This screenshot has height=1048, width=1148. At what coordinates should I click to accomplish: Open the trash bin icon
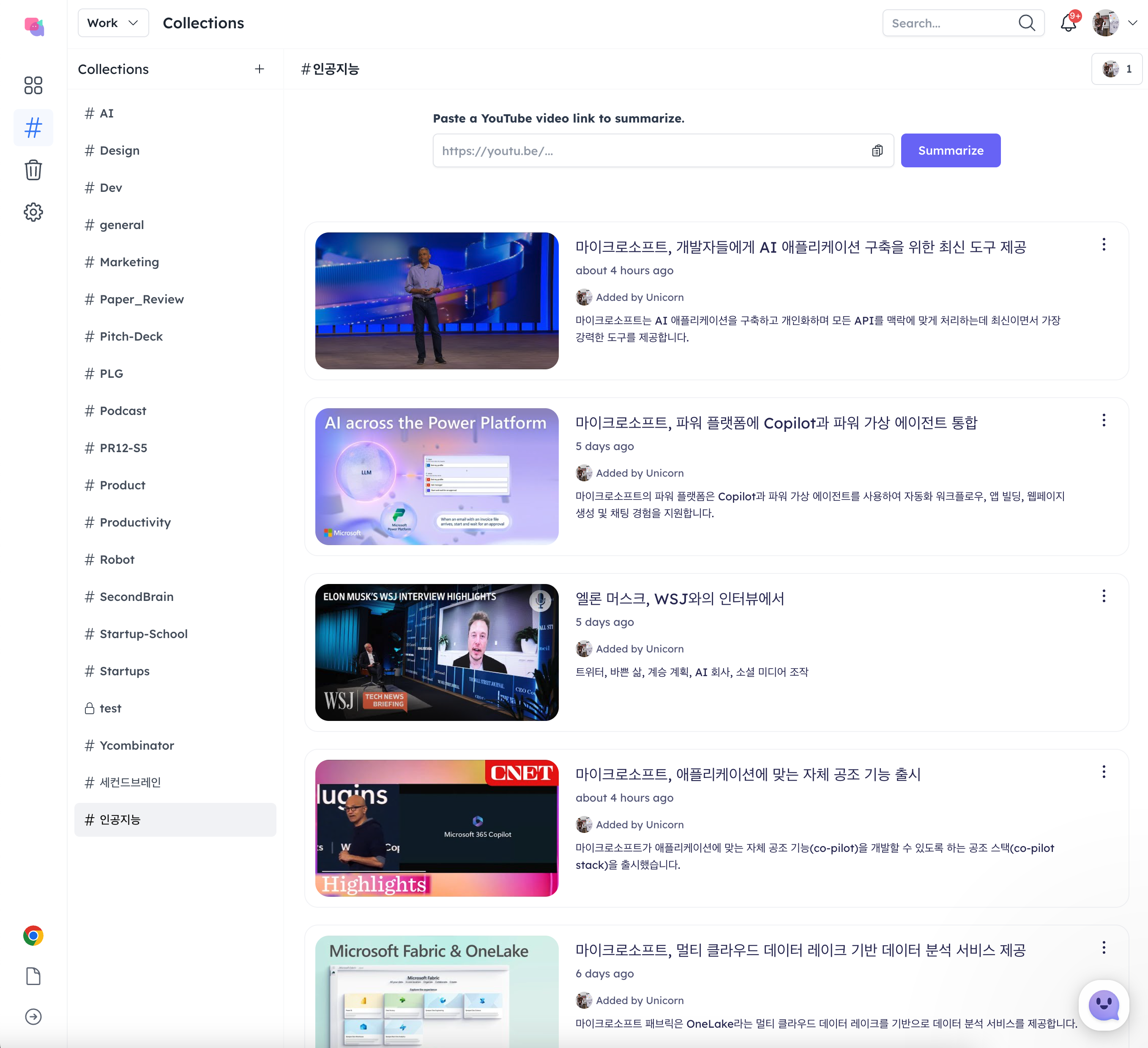pos(33,169)
